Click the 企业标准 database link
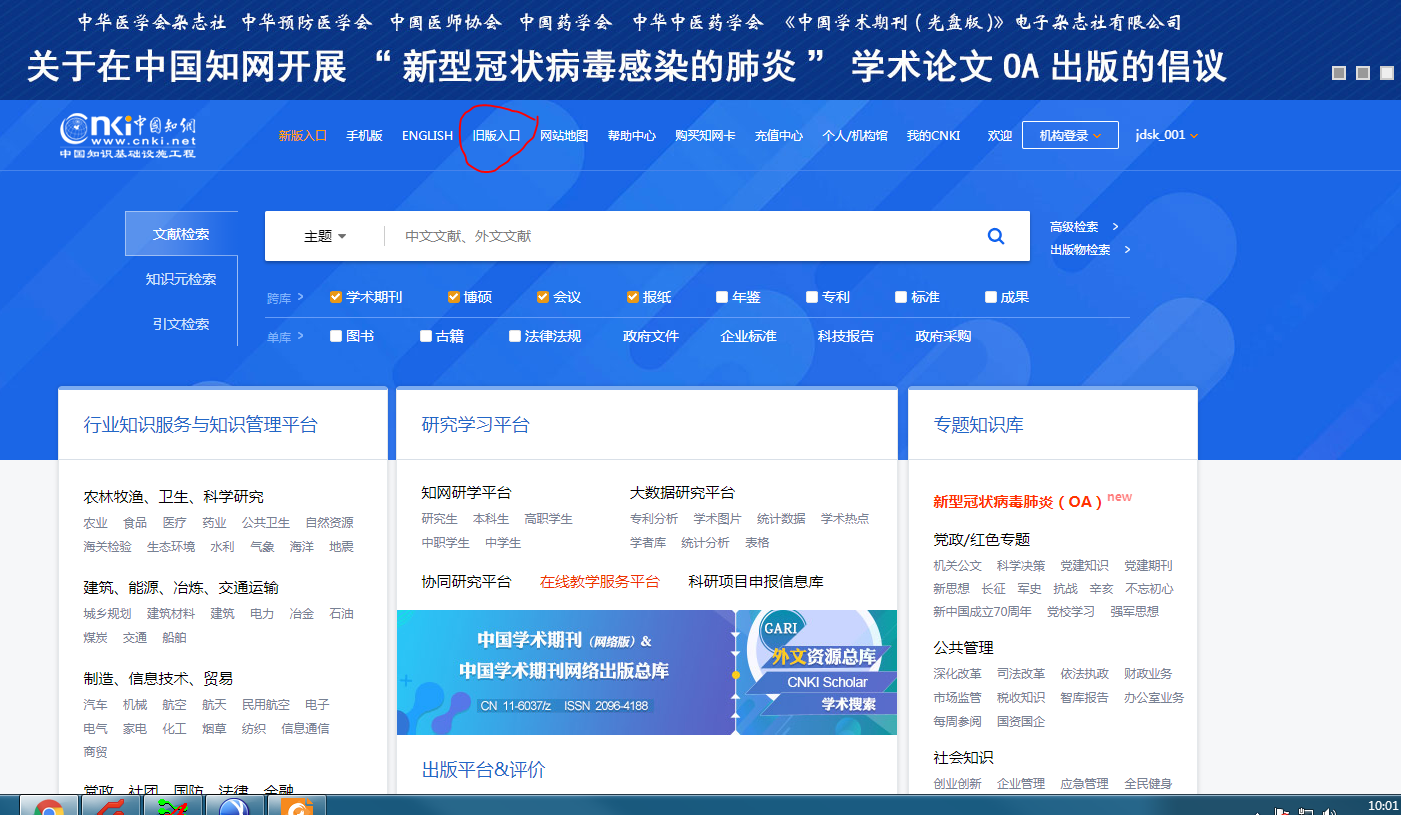This screenshot has height=815, width=1401. [x=748, y=336]
